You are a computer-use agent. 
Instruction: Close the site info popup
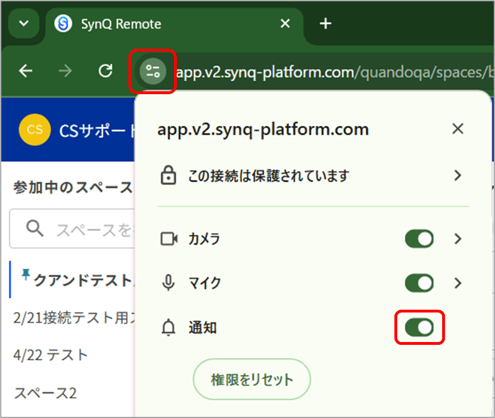(x=458, y=129)
